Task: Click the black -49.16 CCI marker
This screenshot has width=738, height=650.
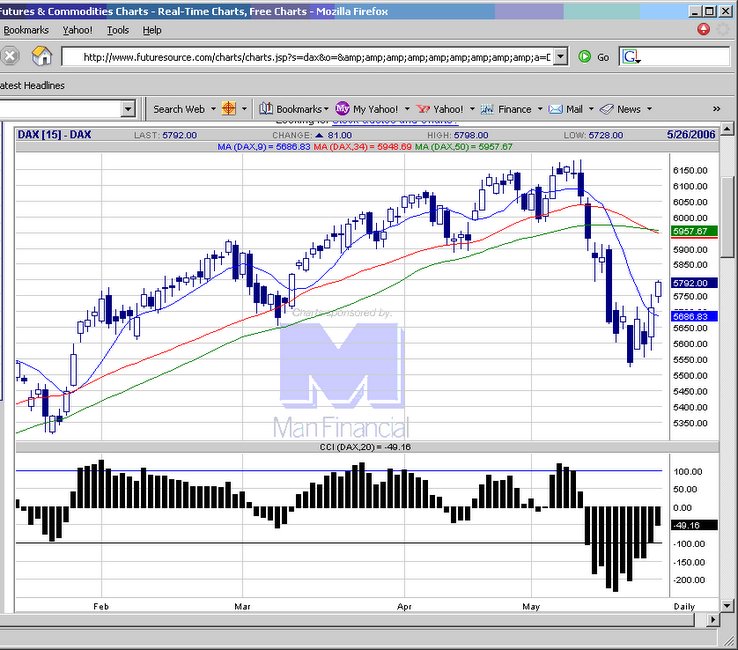Action: 694,525
